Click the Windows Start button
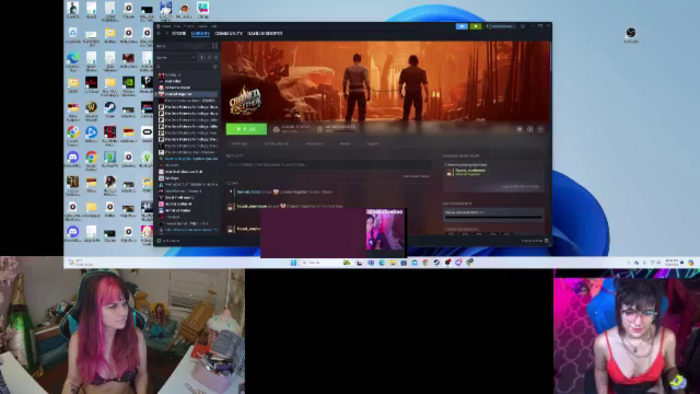 point(293,262)
